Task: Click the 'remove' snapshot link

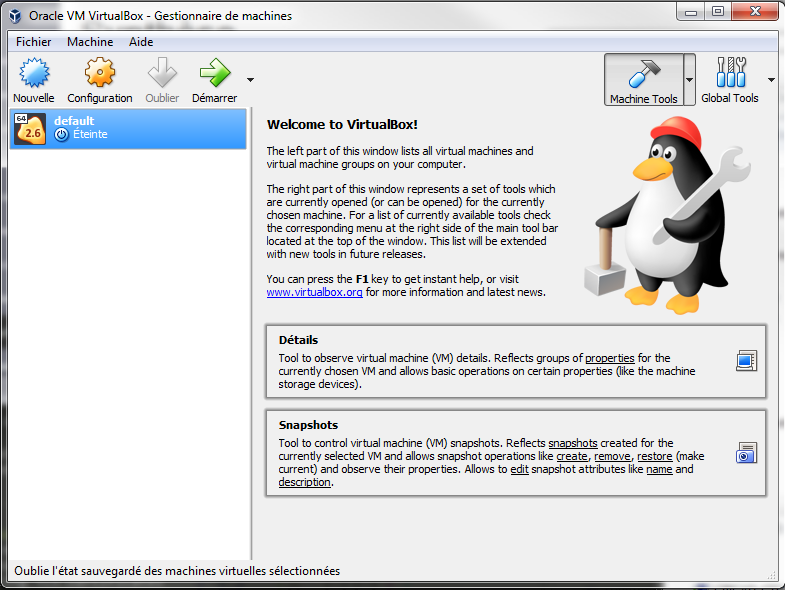Action: (x=612, y=456)
